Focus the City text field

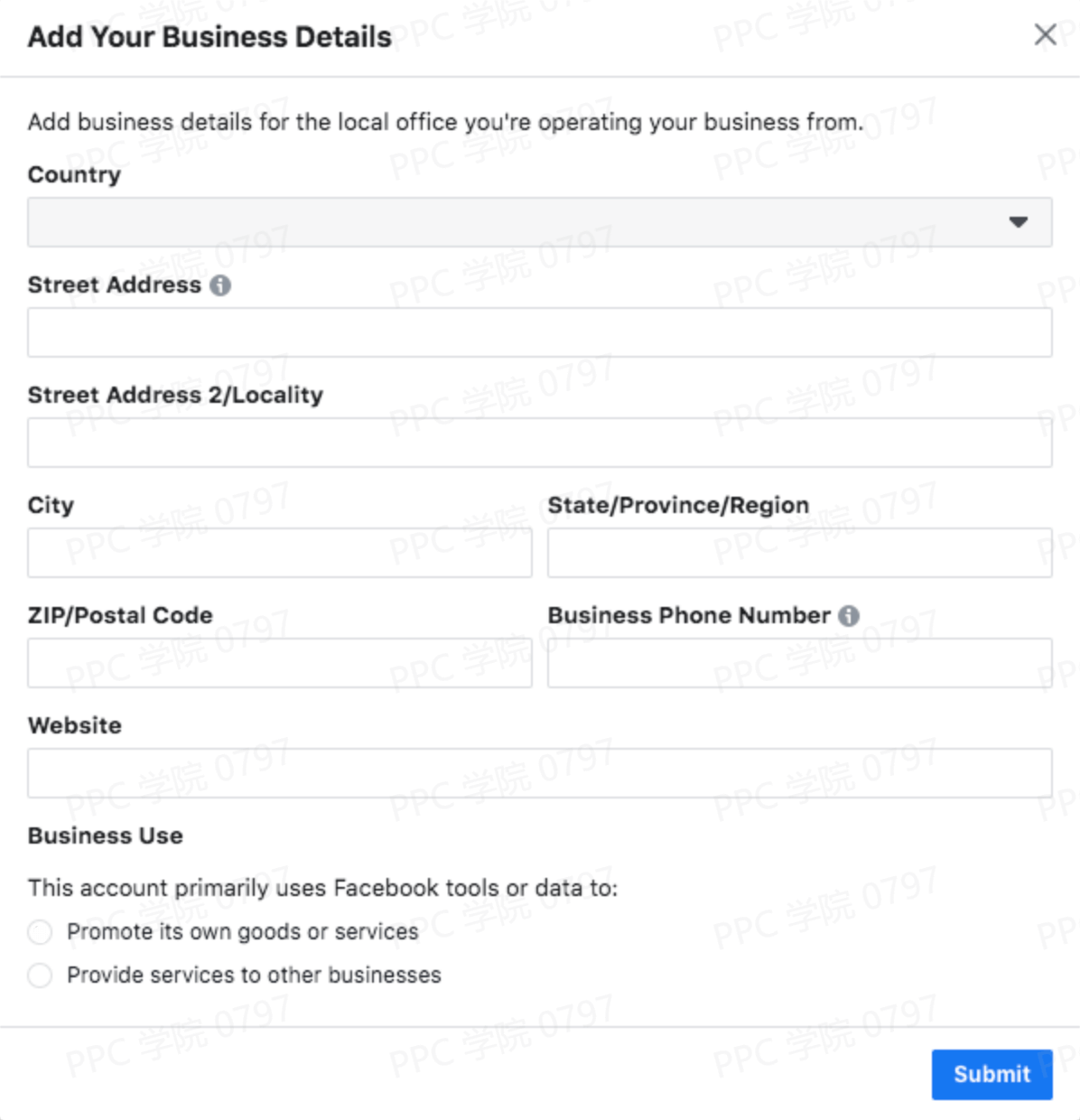[x=279, y=553]
